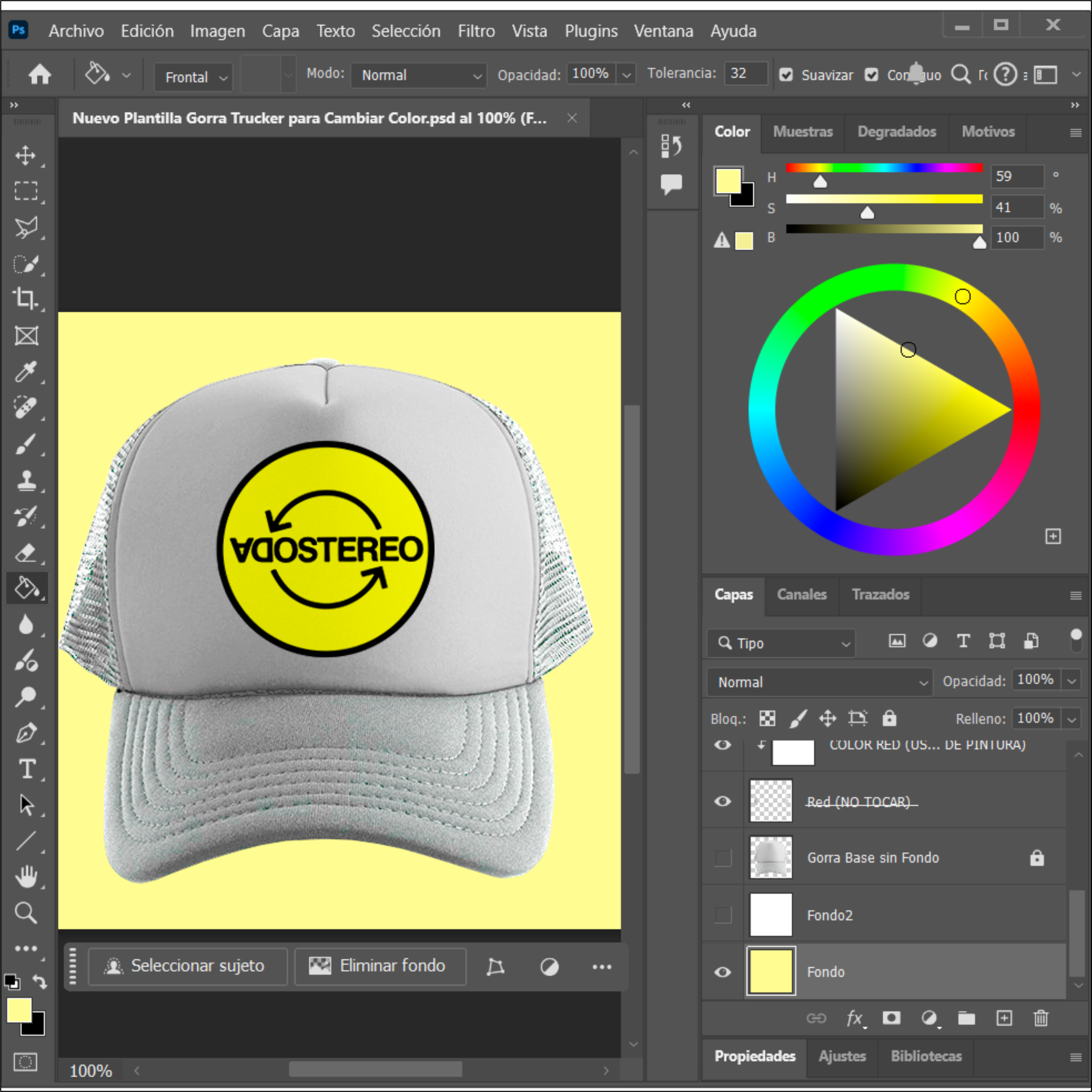Hide the Fondo layer

(722, 972)
